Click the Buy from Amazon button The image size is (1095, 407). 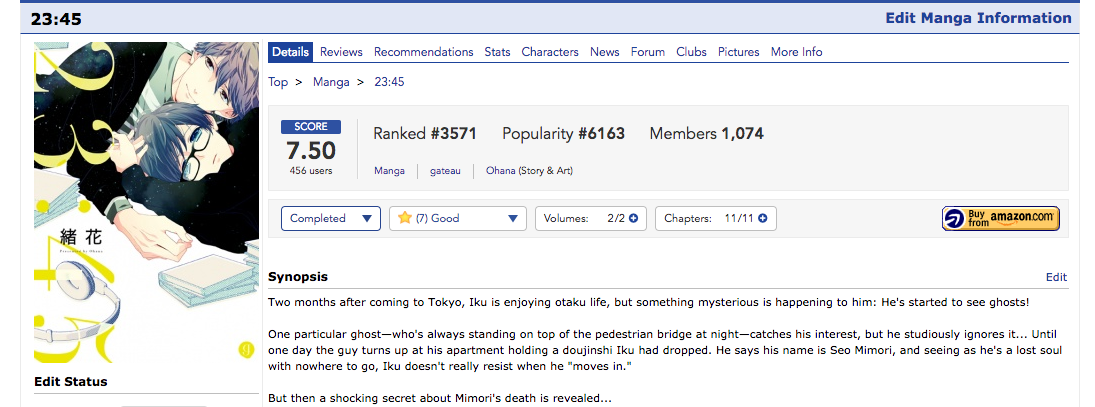point(1000,218)
